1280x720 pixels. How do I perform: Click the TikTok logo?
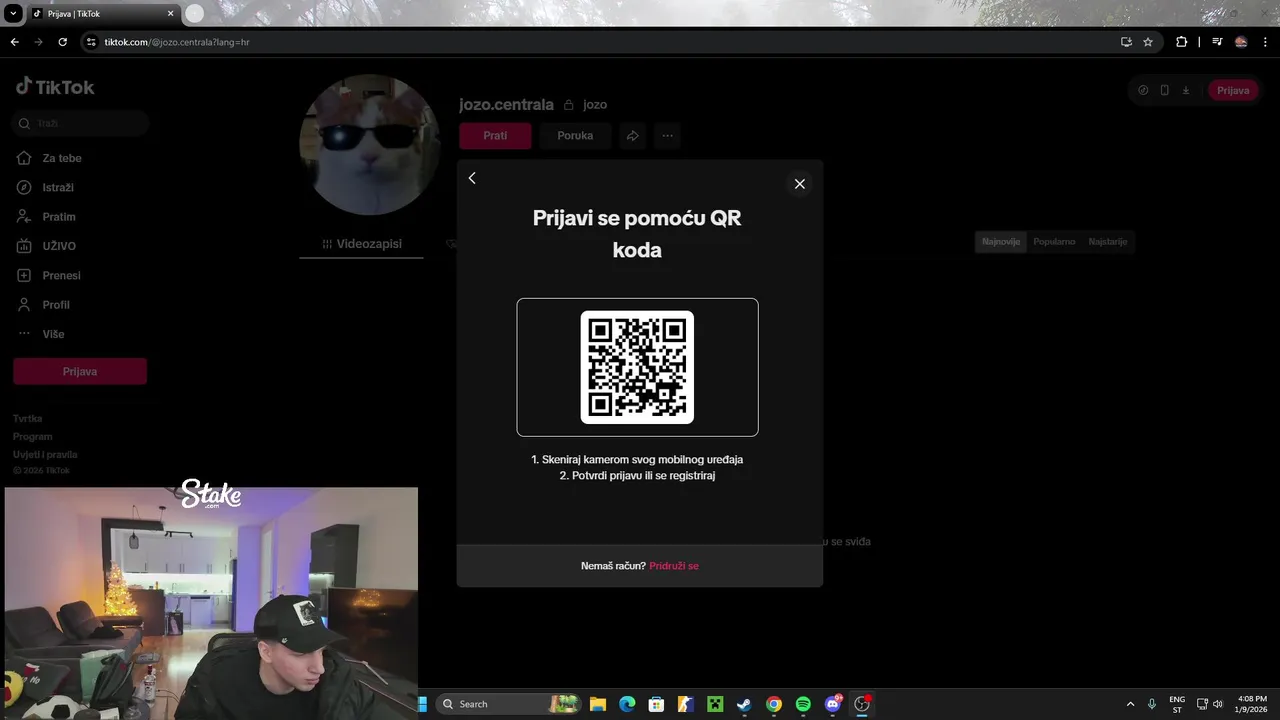pyautogui.click(x=55, y=87)
